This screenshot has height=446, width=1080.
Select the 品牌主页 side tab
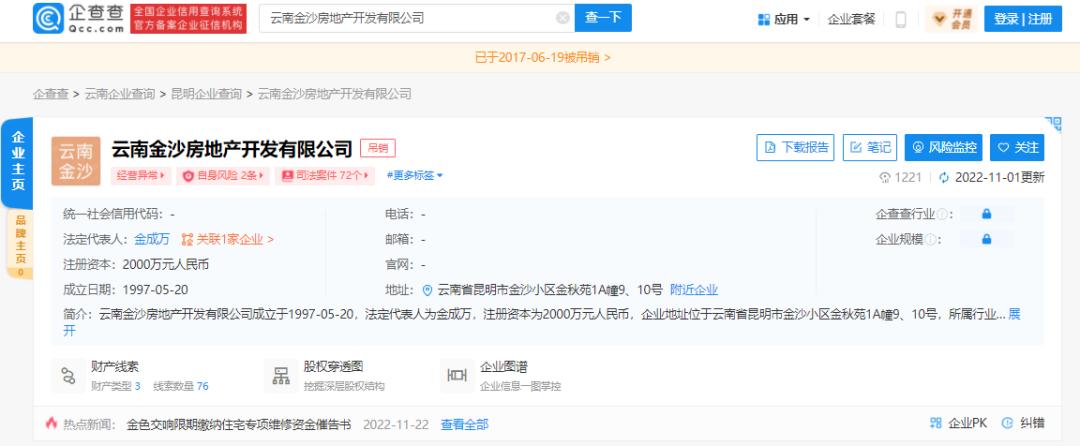19,244
